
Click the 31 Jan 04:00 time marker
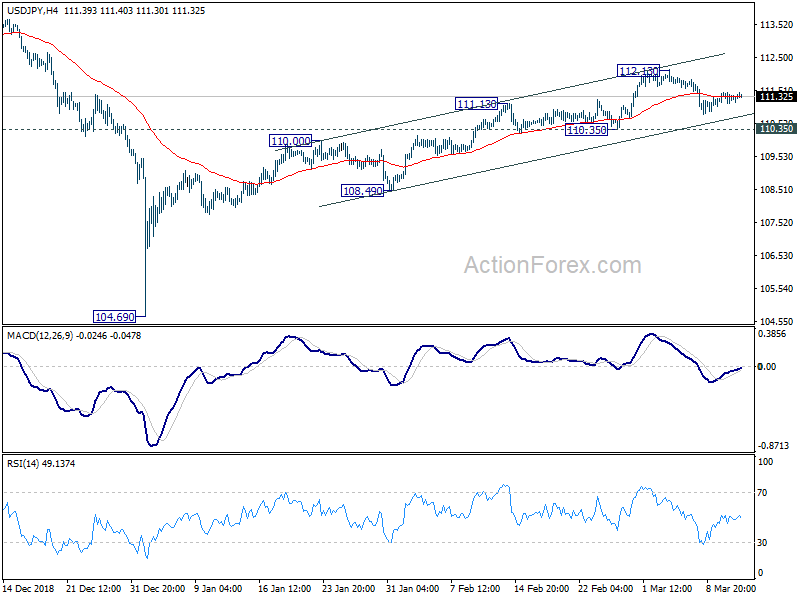pyautogui.click(x=412, y=588)
